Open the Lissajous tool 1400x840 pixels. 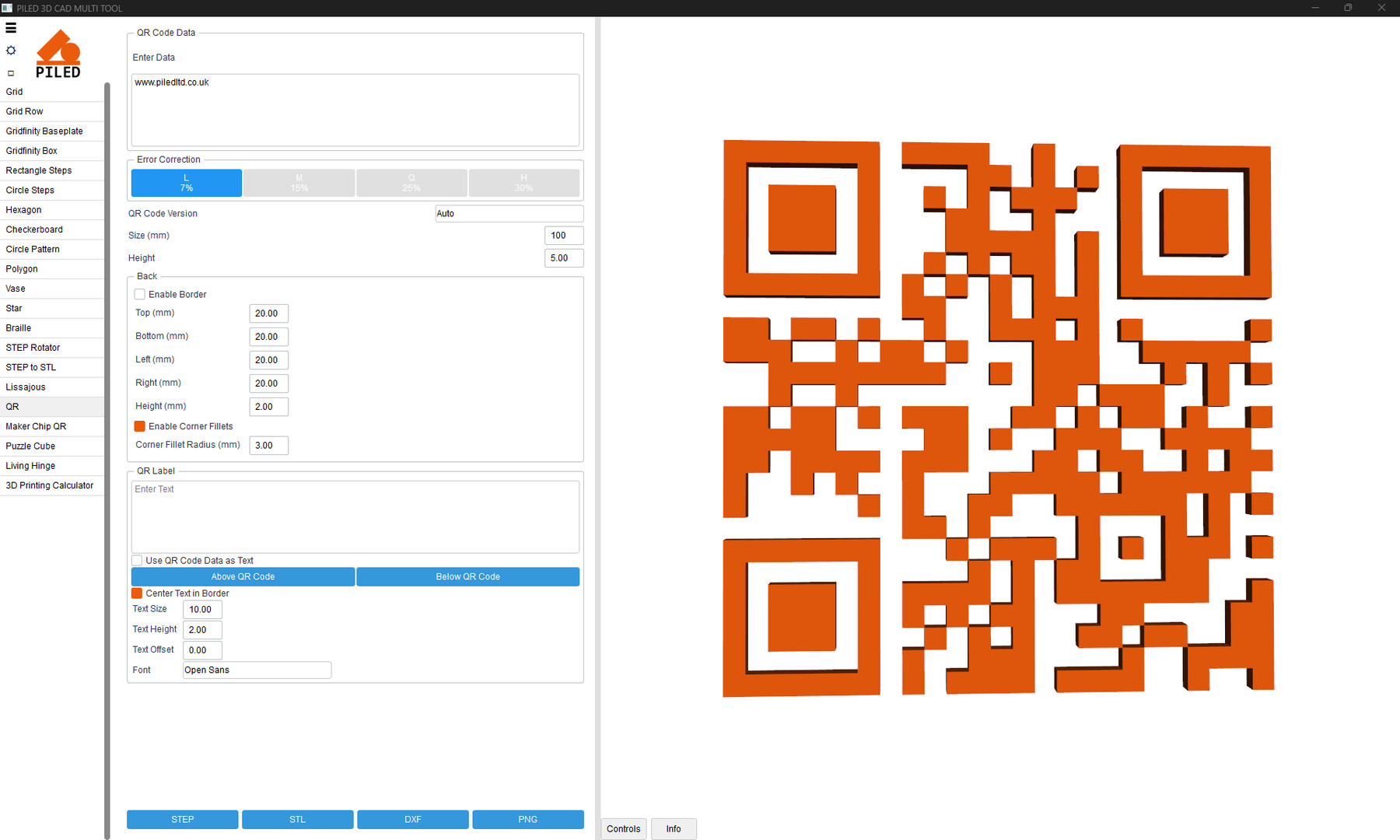coord(52,387)
